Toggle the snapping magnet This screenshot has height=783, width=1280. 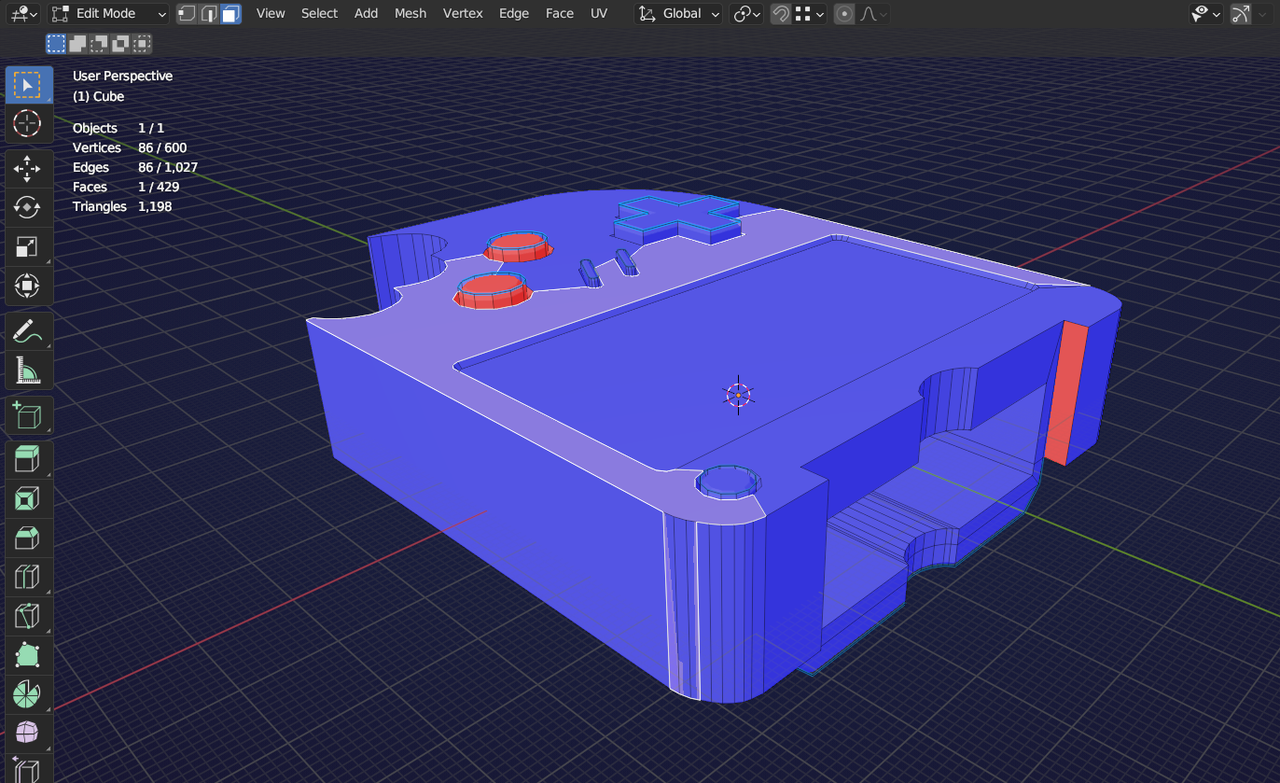click(780, 14)
